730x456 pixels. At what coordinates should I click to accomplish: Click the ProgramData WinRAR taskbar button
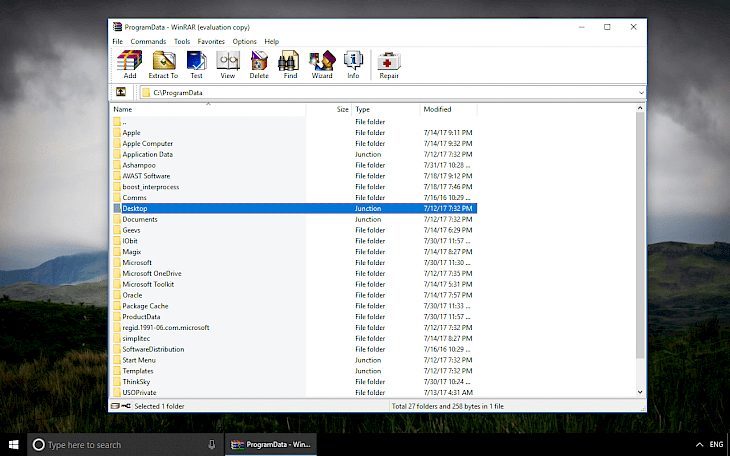[x=271, y=445]
